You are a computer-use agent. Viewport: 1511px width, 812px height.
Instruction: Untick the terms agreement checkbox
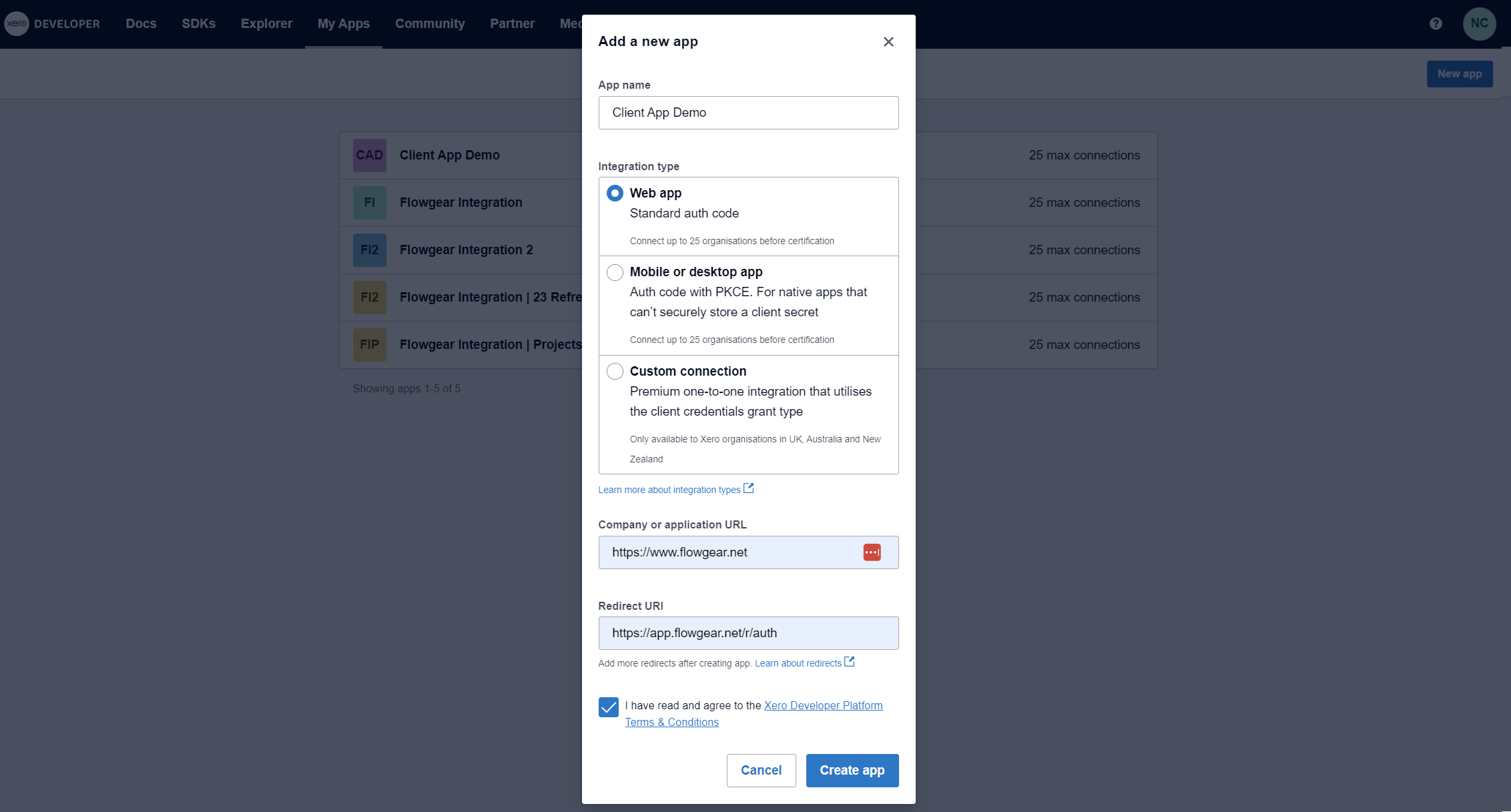pyautogui.click(x=609, y=707)
